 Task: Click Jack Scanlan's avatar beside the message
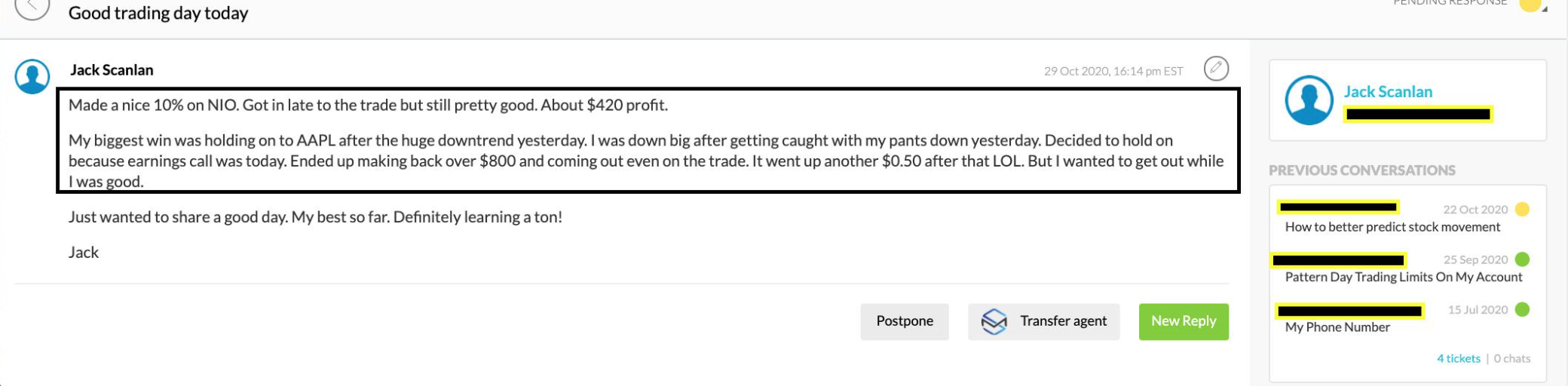(32, 77)
